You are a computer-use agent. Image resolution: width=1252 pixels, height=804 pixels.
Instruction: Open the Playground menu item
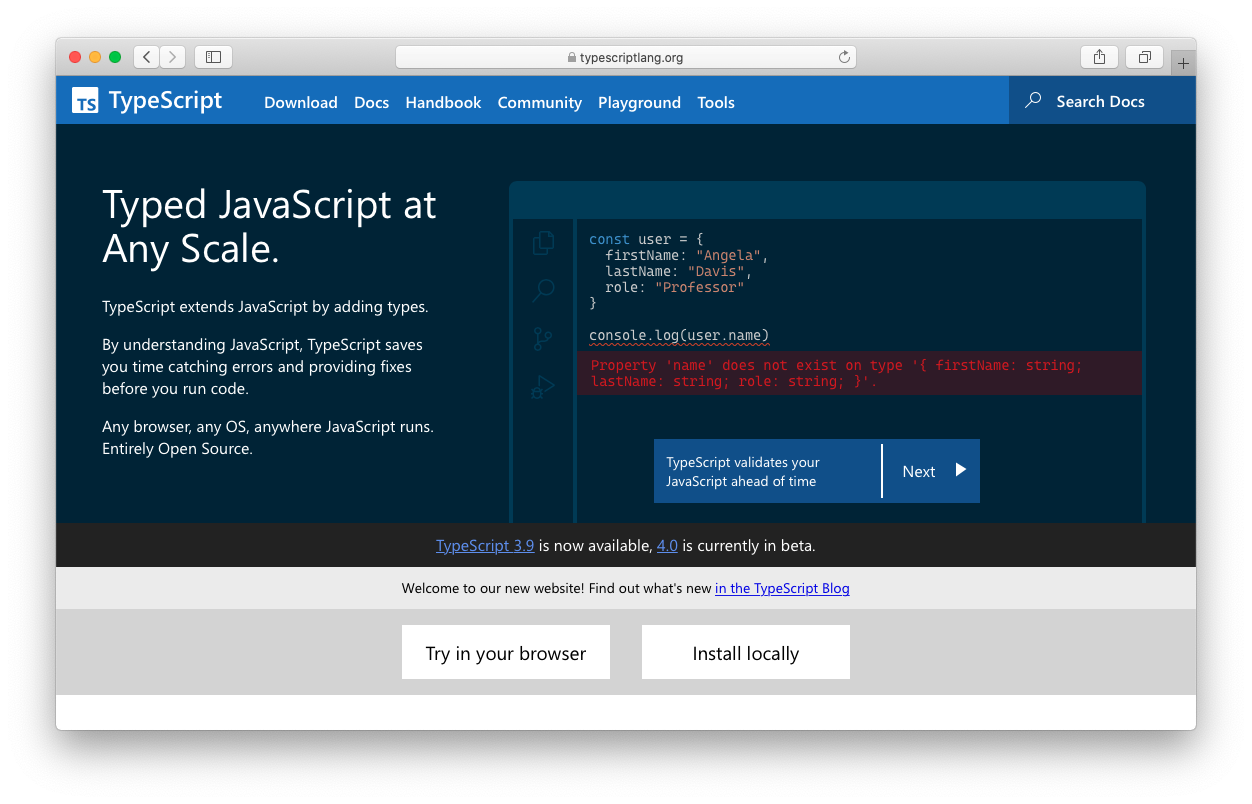pos(639,102)
